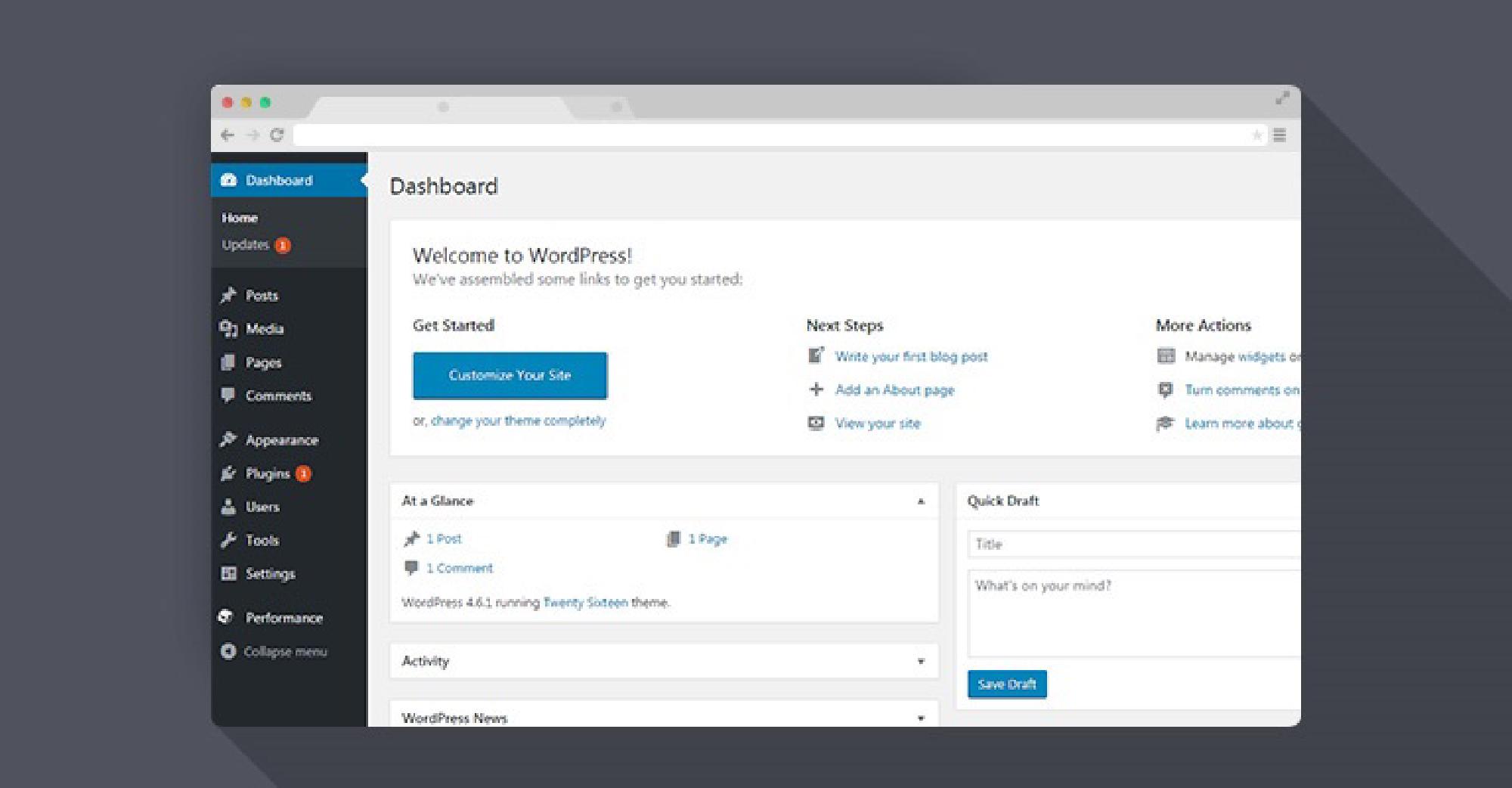Open the Plugins icon in sidebar

point(228,473)
